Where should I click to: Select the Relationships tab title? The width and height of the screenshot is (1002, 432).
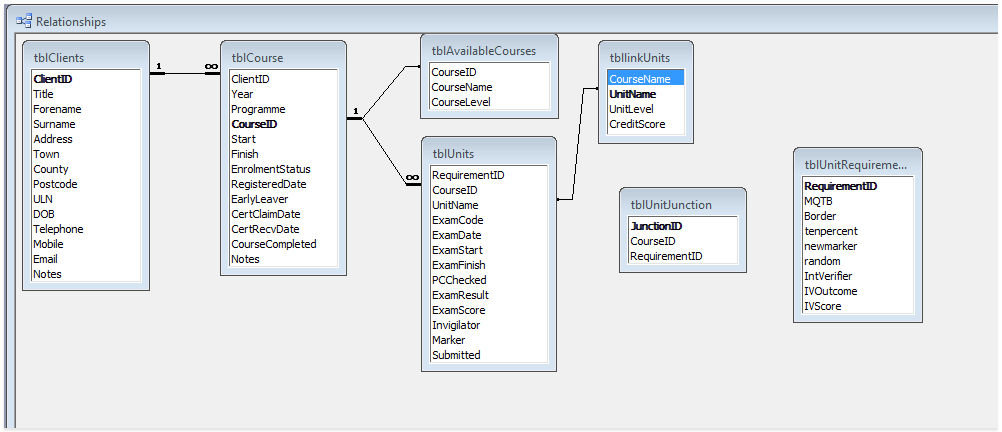pyautogui.click(x=71, y=22)
